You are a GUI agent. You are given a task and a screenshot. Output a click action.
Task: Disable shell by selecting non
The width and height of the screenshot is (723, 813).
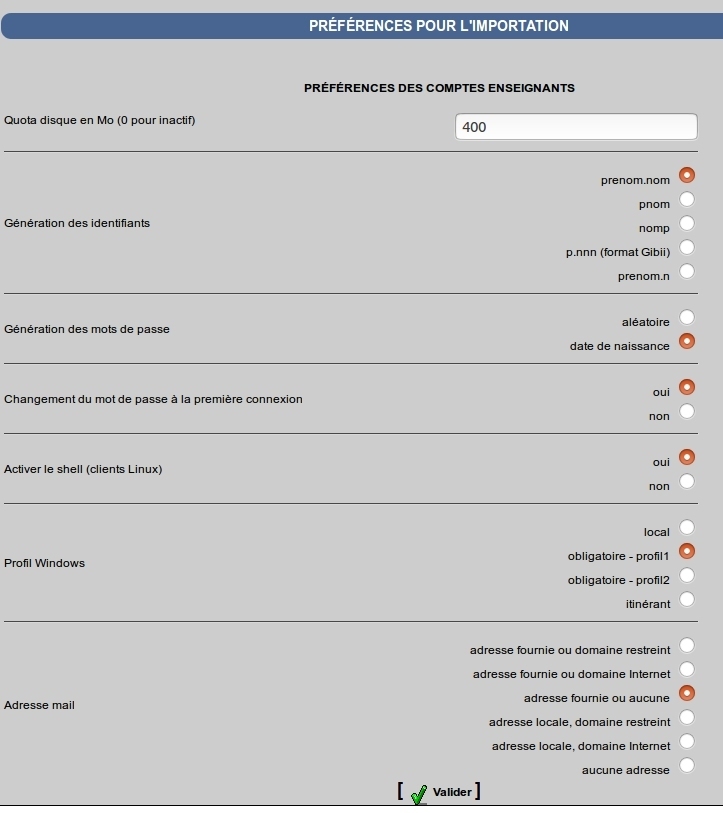687,482
